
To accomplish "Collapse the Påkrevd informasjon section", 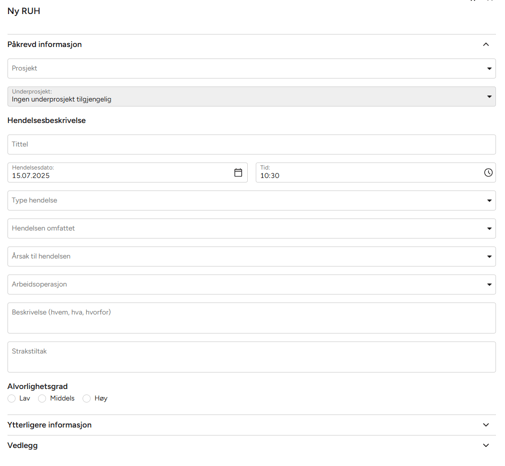I will click(486, 44).
